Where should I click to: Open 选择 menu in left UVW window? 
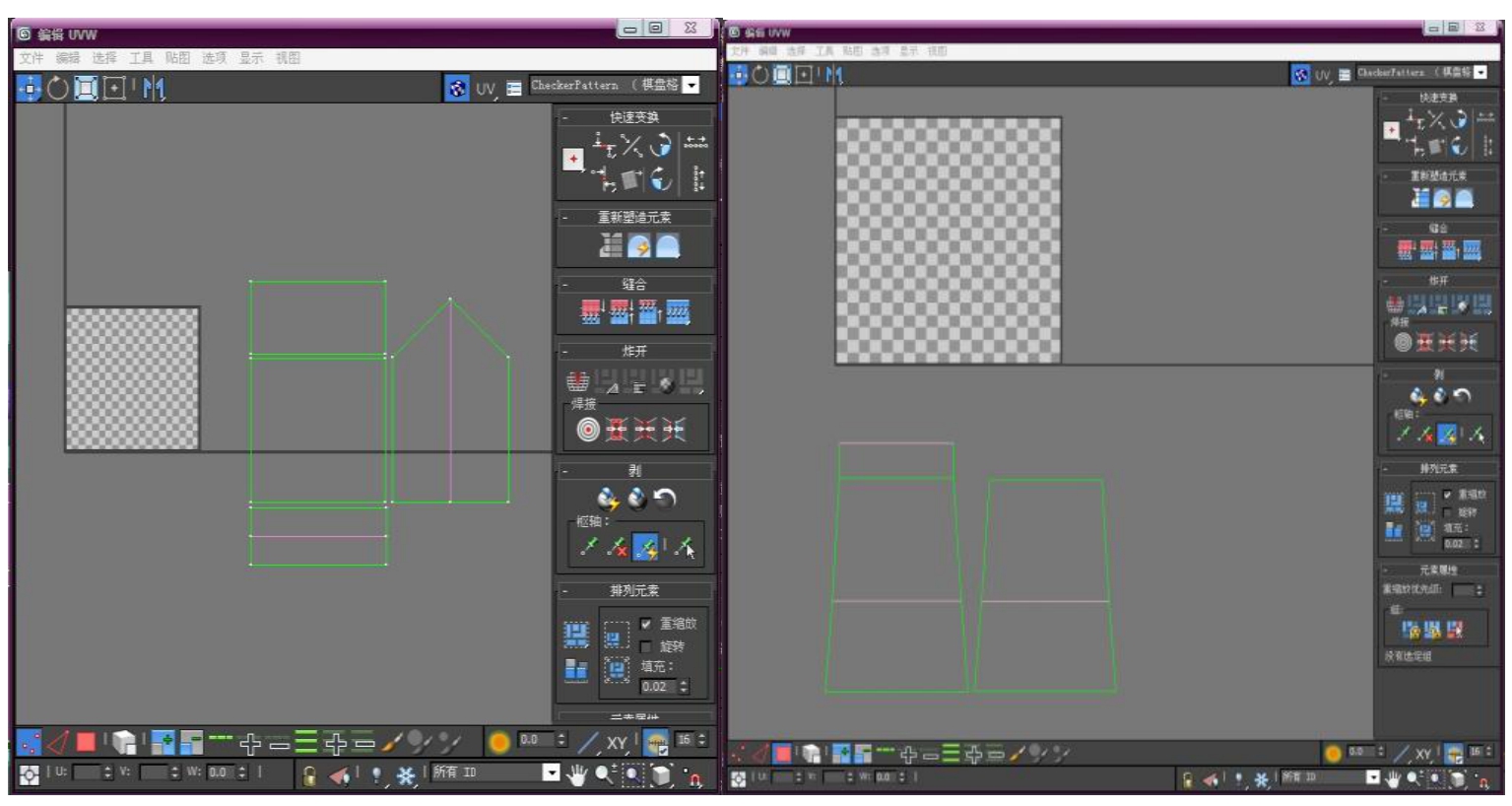(104, 58)
